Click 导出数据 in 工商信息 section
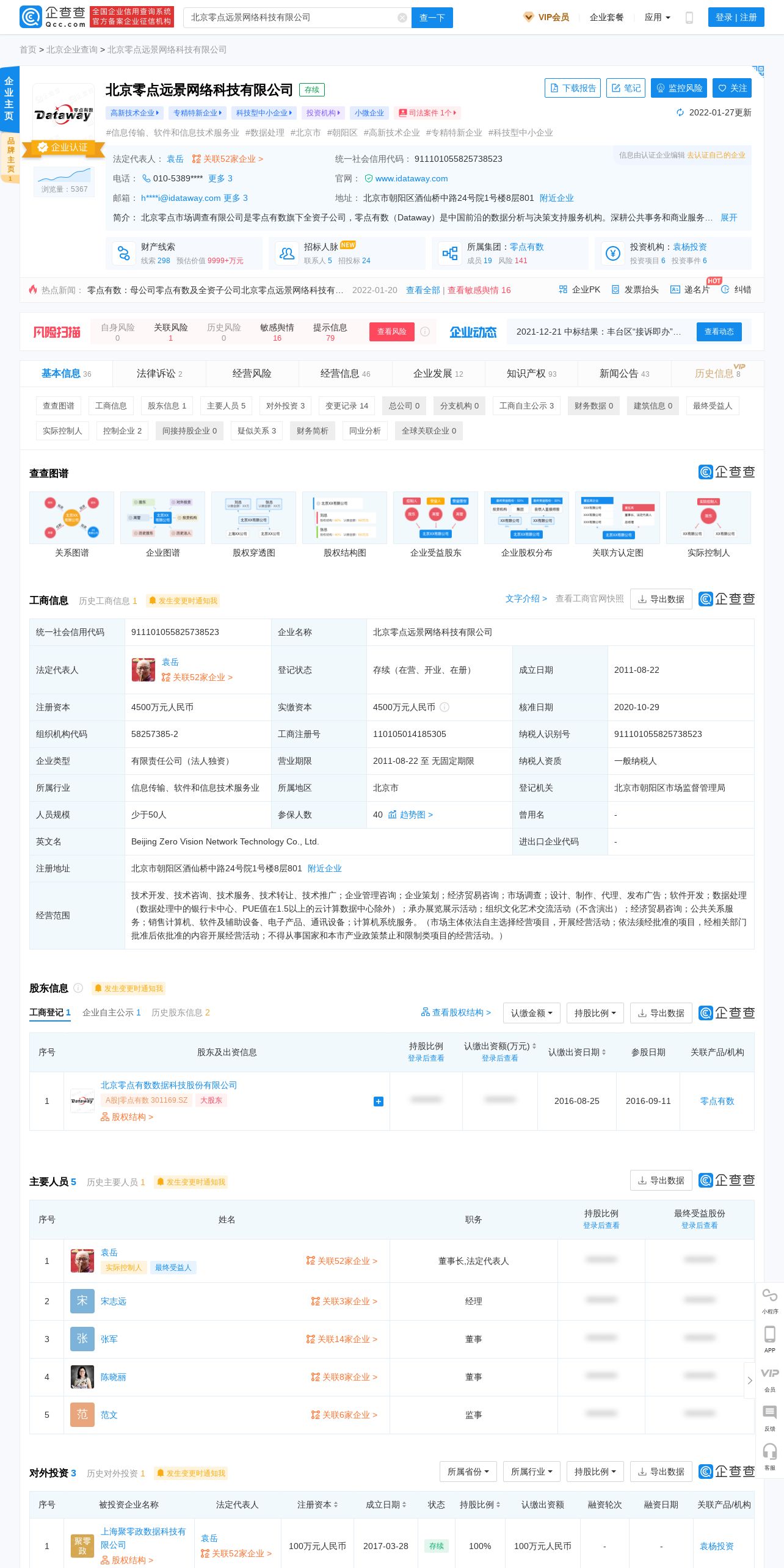The image size is (784, 1568). tap(661, 599)
